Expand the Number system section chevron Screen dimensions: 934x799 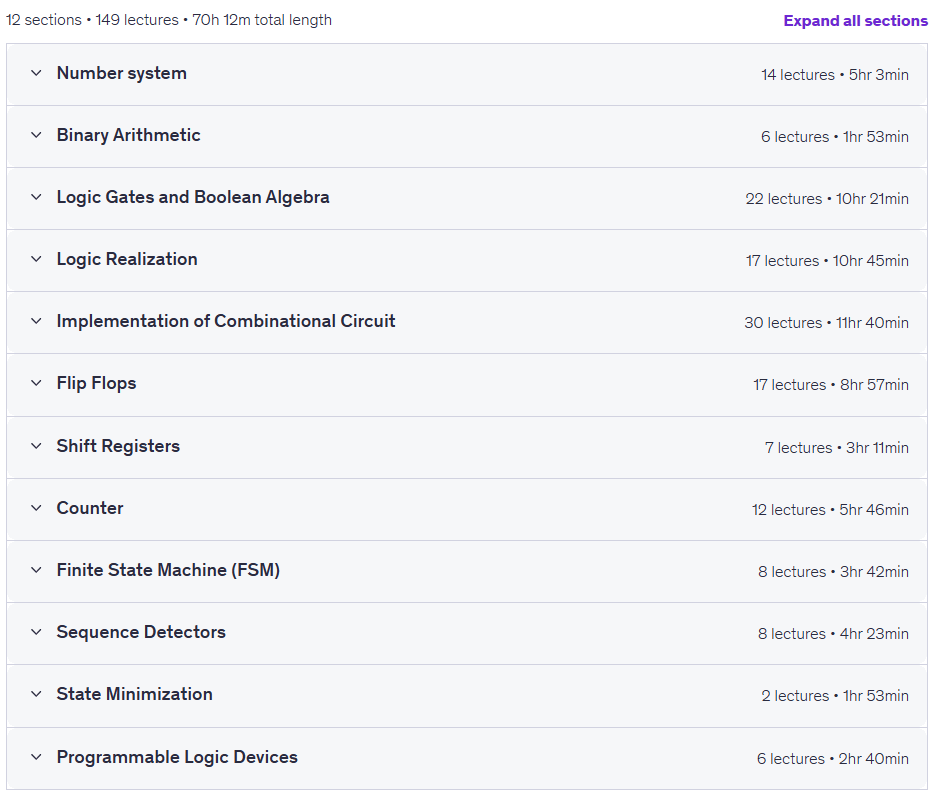[x=36, y=73]
